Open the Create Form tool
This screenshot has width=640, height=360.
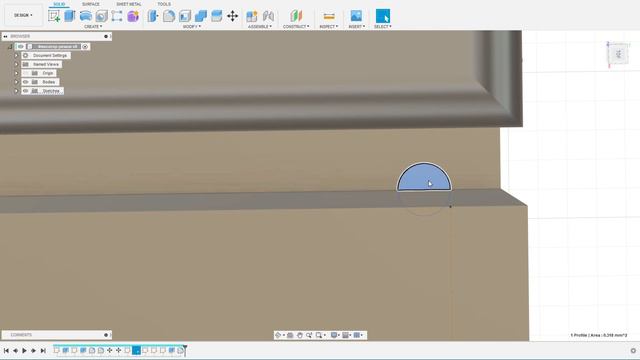click(x=133, y=16)
